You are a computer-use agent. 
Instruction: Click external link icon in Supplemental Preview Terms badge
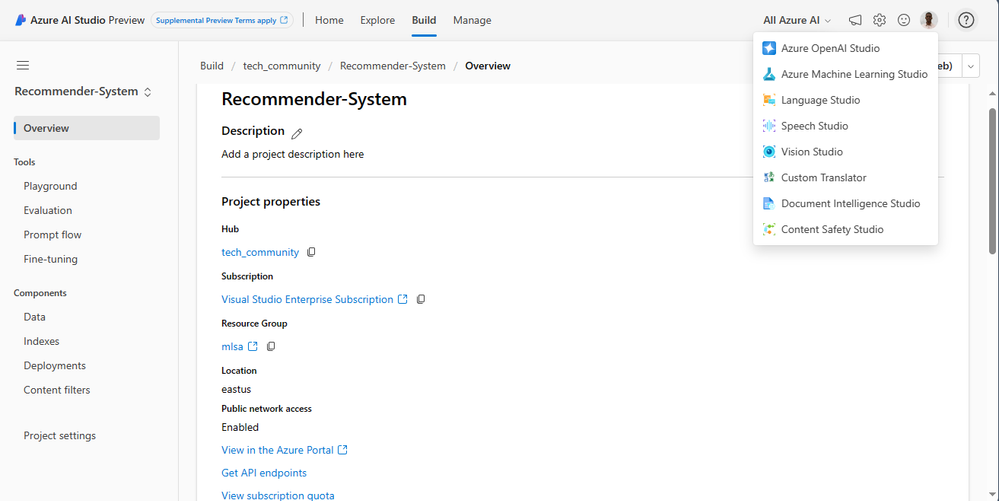(x=284, y=20)
